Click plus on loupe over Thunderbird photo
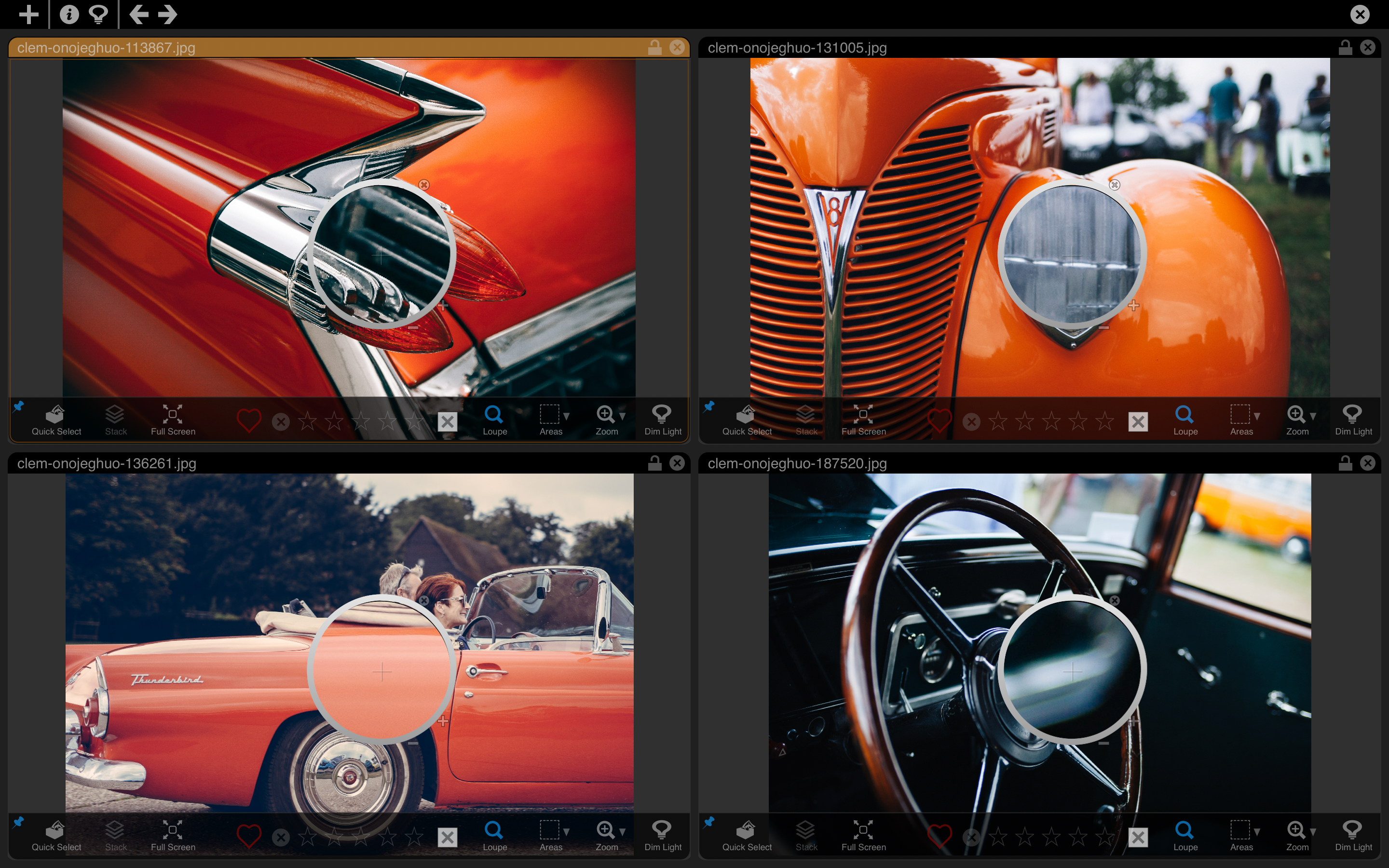 point(443,721)
